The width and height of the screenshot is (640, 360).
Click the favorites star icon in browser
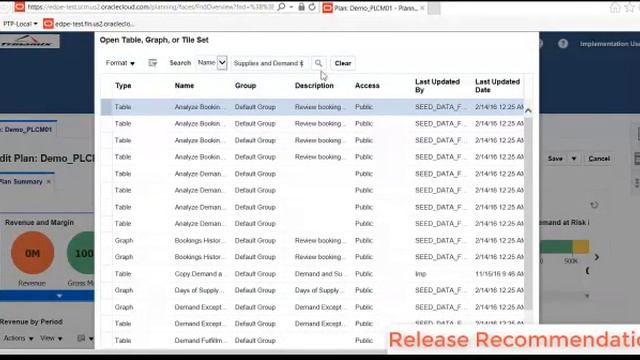tap(631, 7)
